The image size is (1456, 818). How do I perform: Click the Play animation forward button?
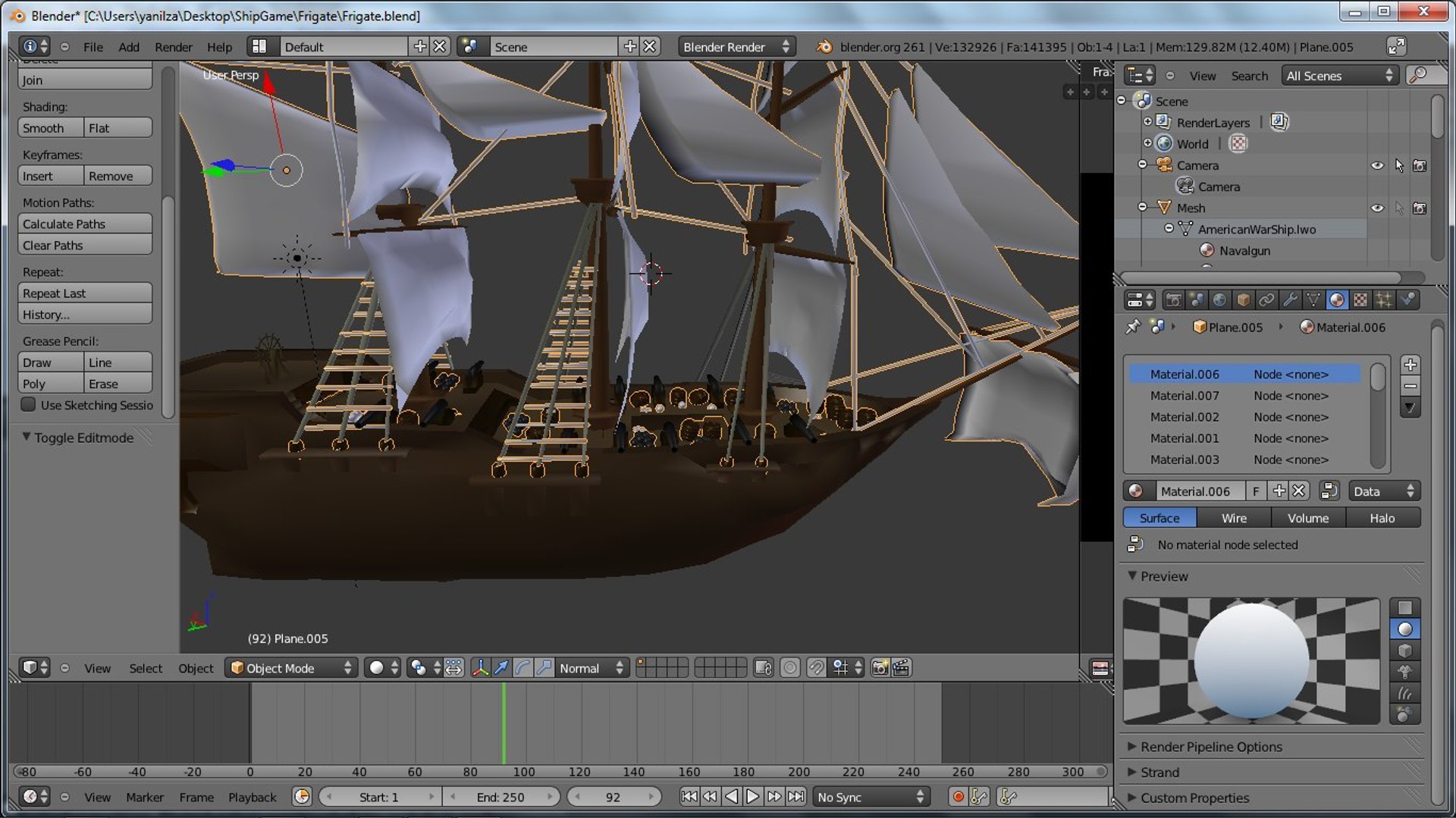click(x=752, y=796)
